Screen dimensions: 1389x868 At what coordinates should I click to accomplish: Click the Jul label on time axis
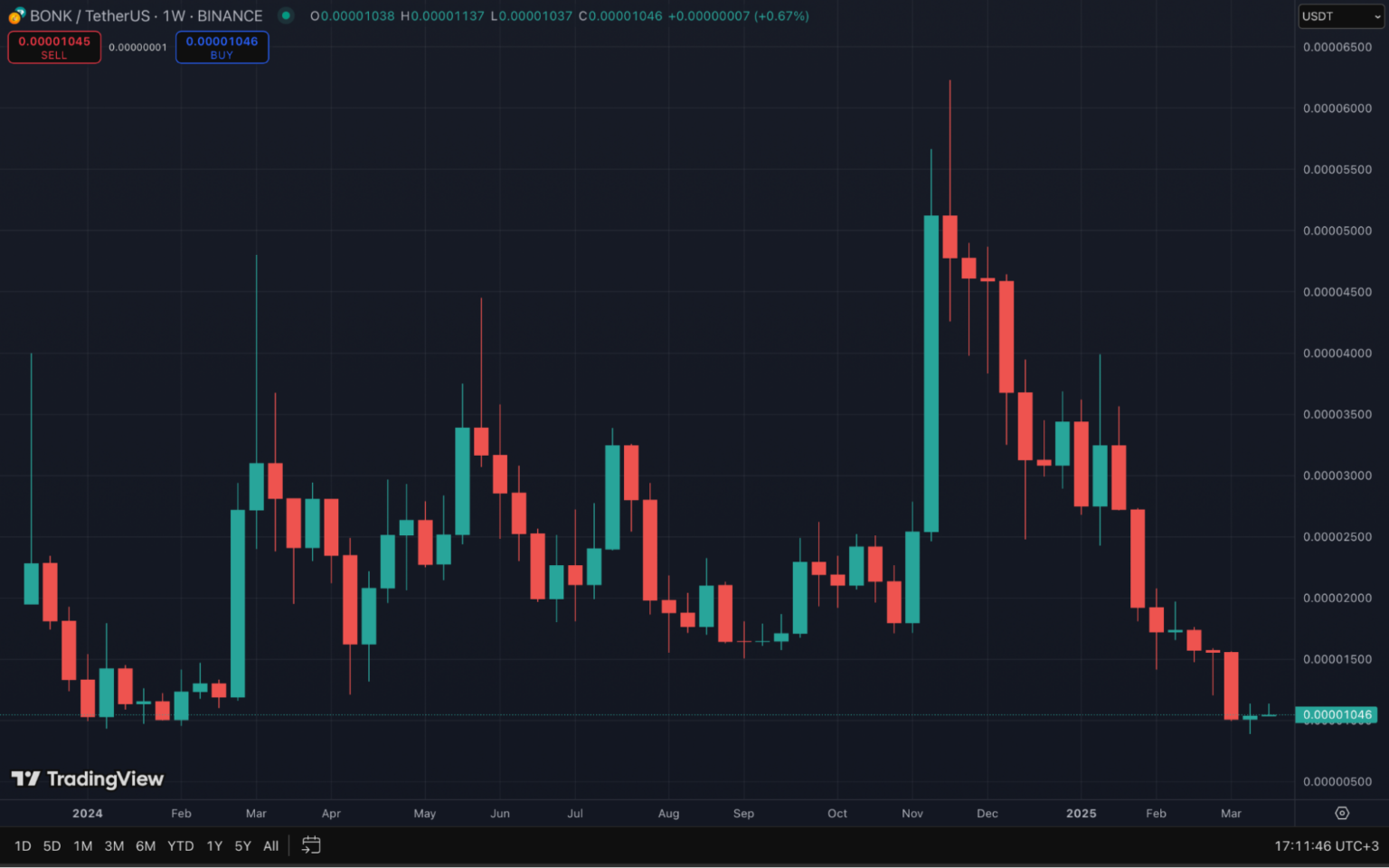click(x=575, y=814)
